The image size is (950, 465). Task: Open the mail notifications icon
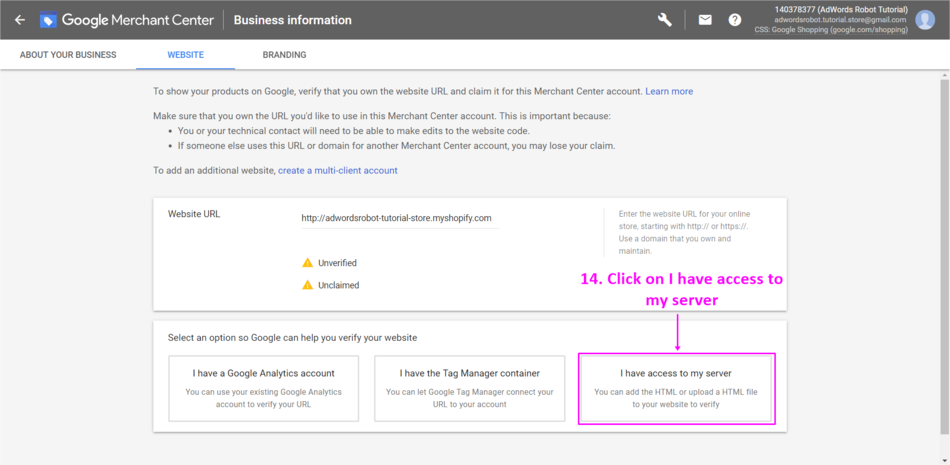point(705,20)
